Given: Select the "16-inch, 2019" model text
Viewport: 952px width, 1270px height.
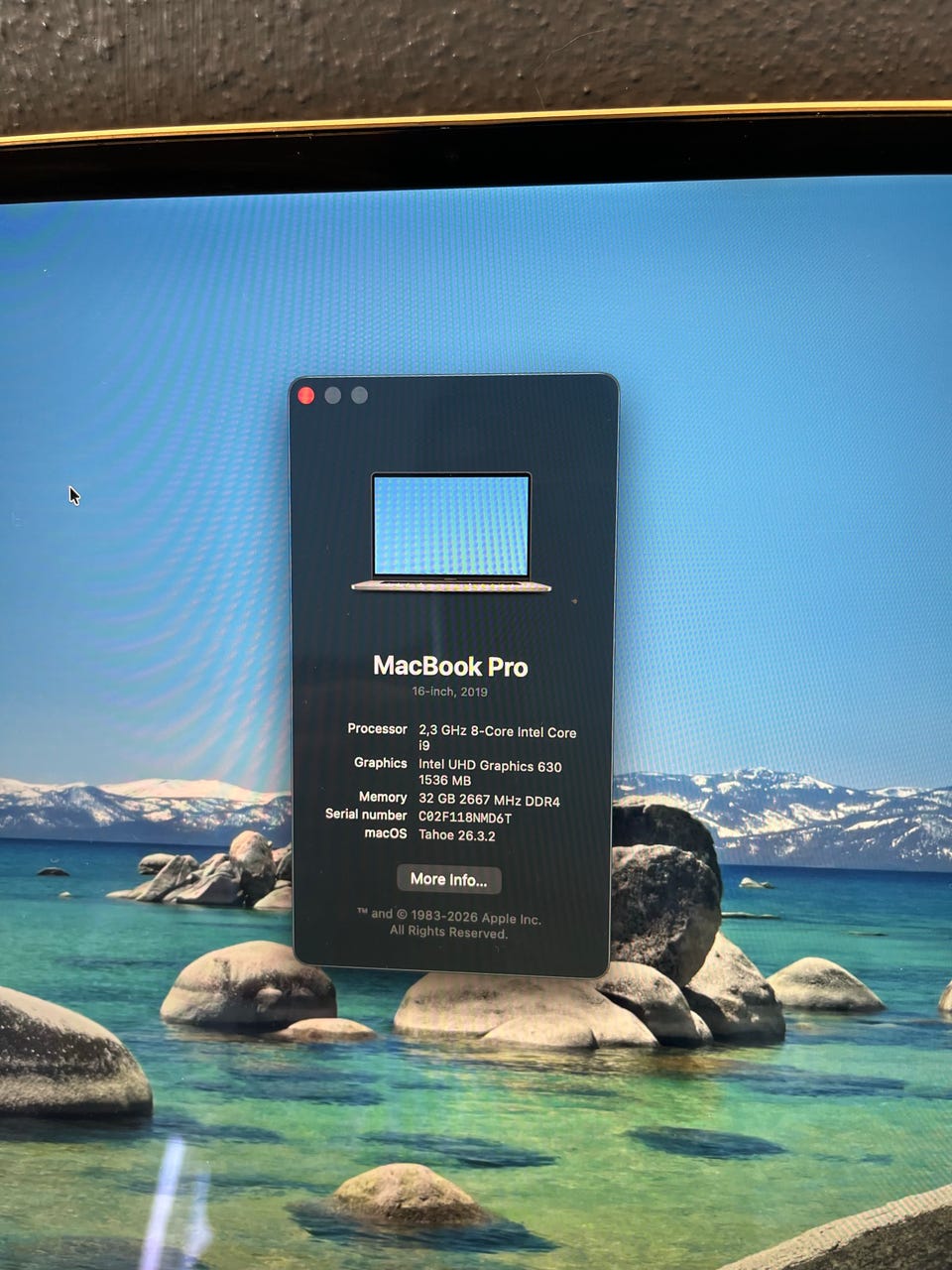Looking at the screenshot, I should [450, 692].
